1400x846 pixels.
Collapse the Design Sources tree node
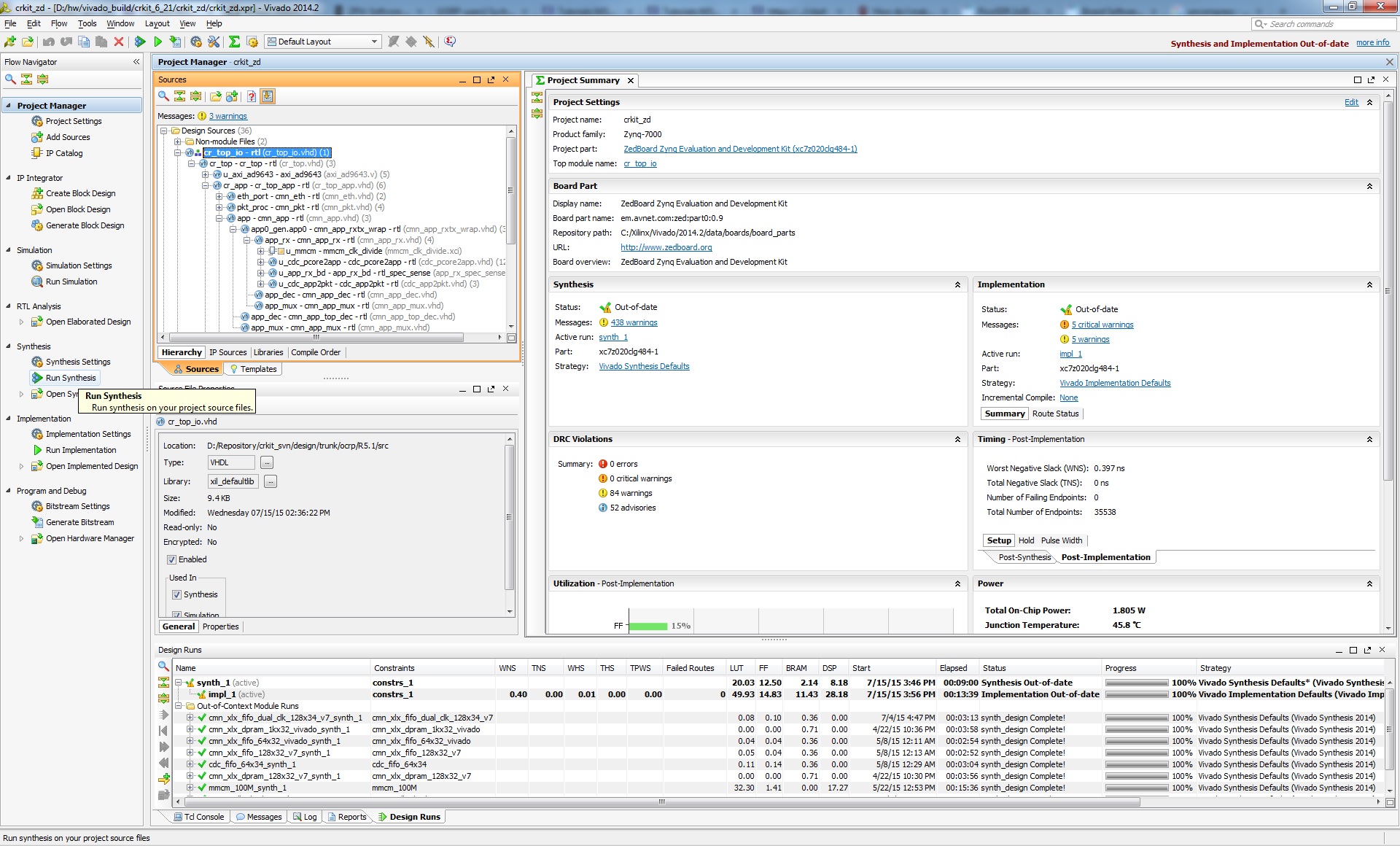coord(164,131)
